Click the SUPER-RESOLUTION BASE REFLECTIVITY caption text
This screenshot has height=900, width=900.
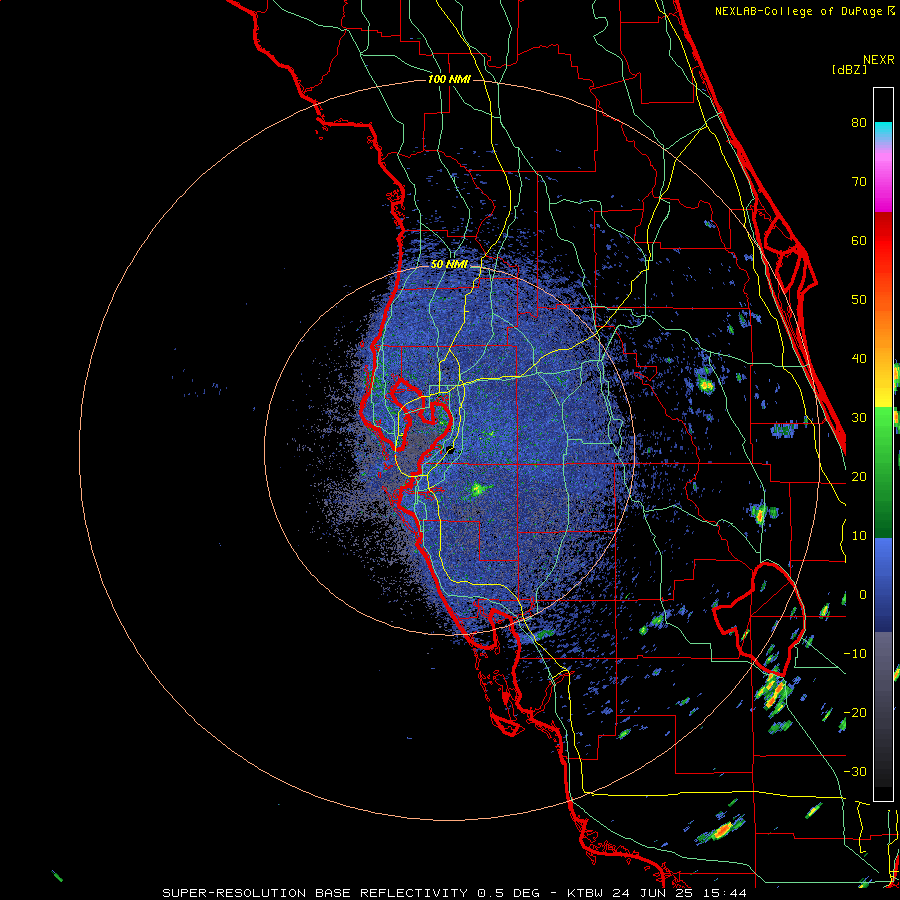coord(315,893)
